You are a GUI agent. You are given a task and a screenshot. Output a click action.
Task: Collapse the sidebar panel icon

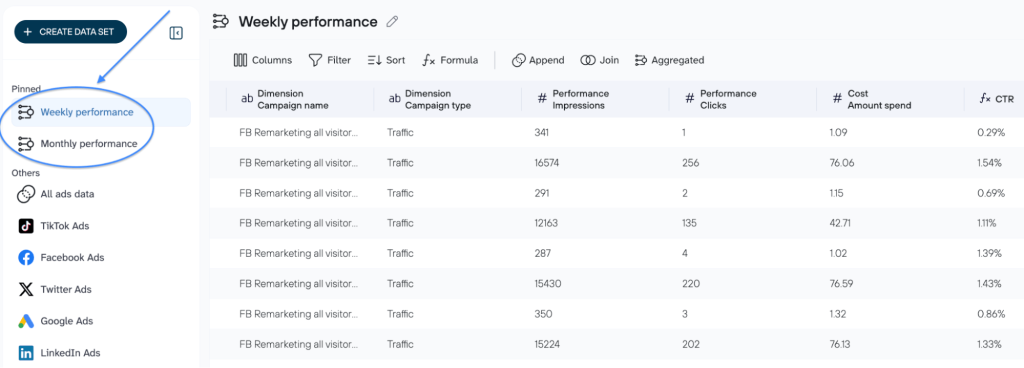(x=176, y=33)
